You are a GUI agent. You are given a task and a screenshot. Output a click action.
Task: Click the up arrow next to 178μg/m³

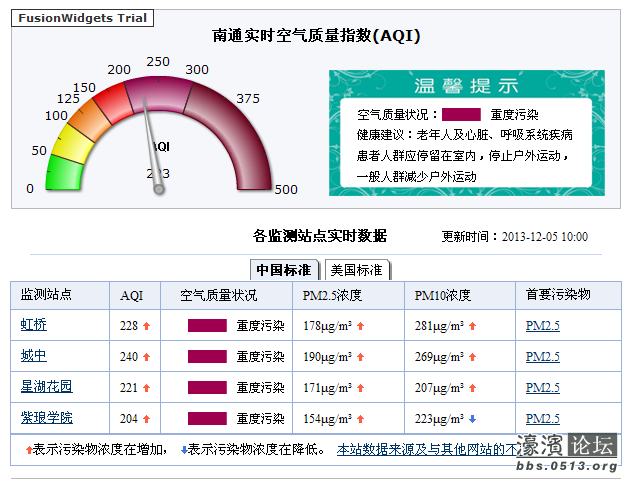click(x=361, y=326)
